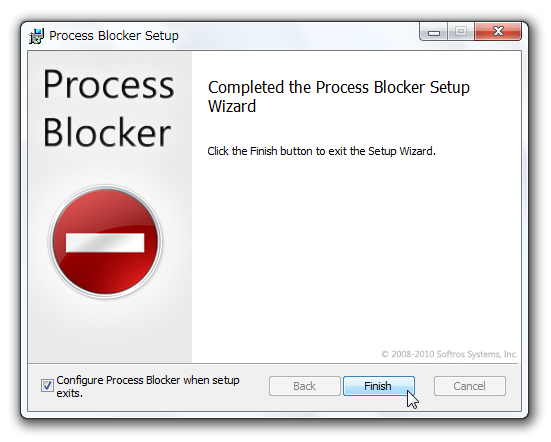The image size is (551, 442).
Task: Click the large "Process" word in the banner
Action: click(108, 84)
